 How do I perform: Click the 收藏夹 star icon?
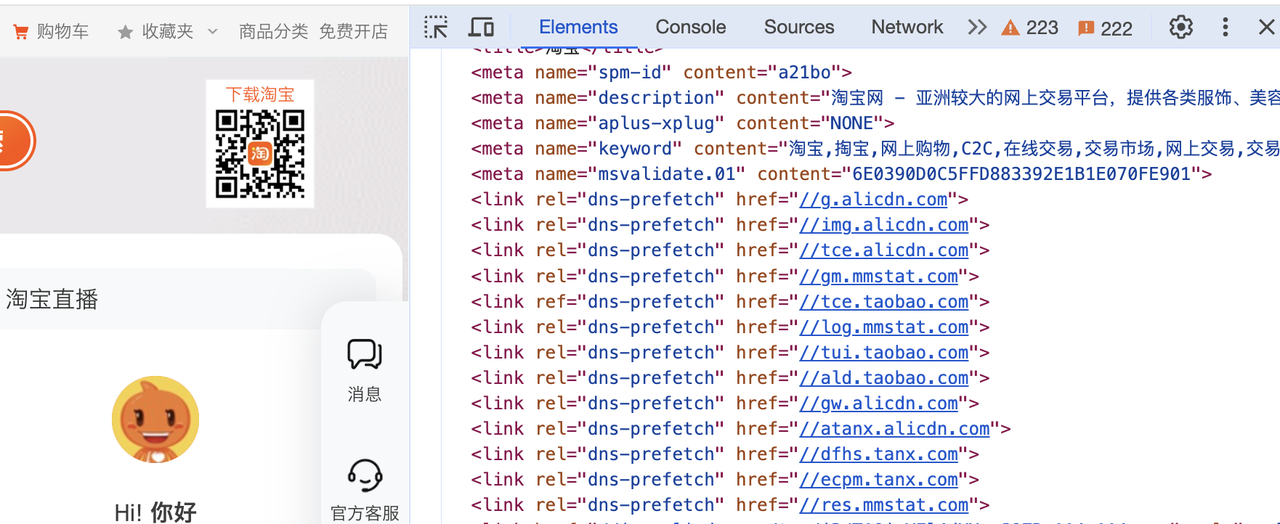click(x=125, y=33)
